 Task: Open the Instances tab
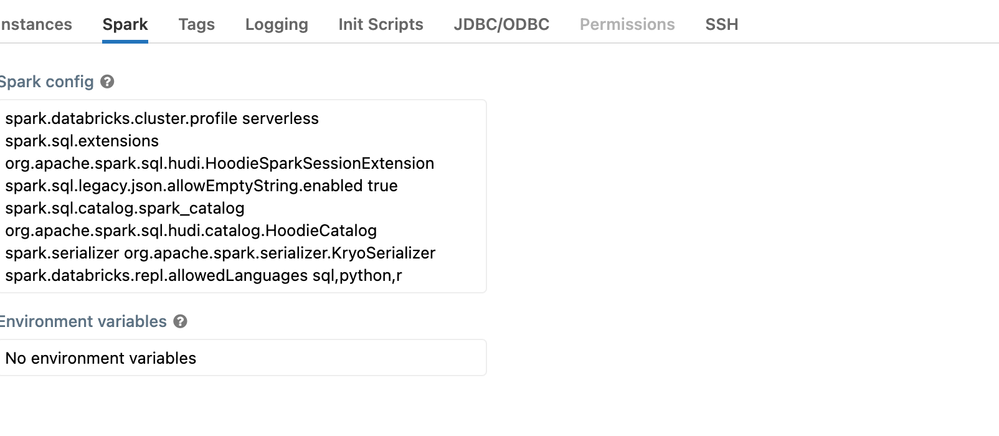tap(36, 24)
